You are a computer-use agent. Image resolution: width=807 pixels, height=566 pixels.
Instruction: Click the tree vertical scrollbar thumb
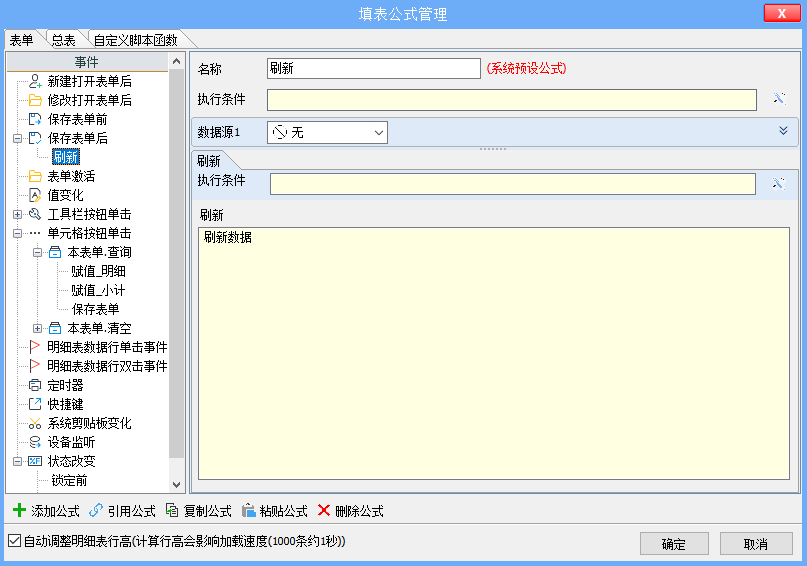177,263
